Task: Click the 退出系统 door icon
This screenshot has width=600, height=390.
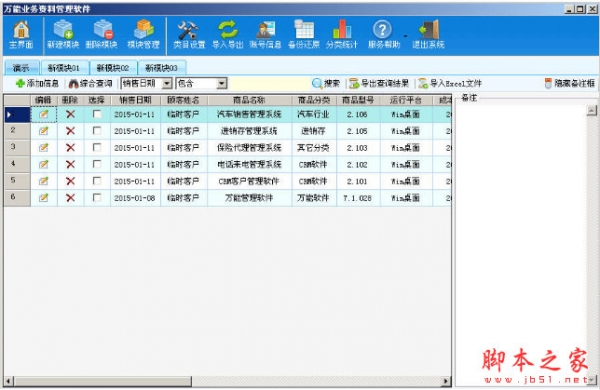Action: click(x=428, y=34)
